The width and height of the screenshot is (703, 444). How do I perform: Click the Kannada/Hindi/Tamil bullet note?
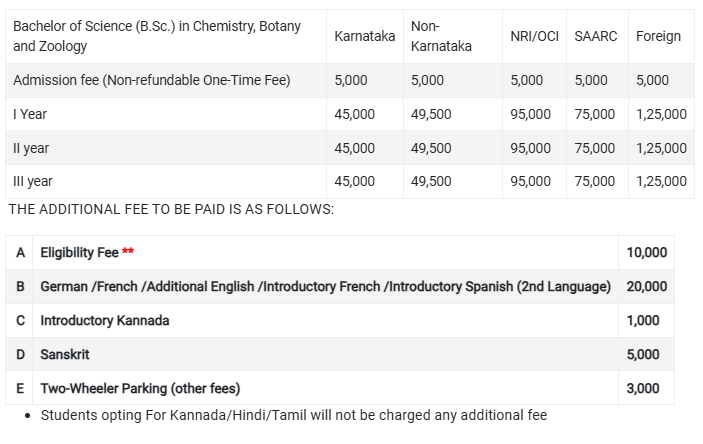(x=294, y=415)
